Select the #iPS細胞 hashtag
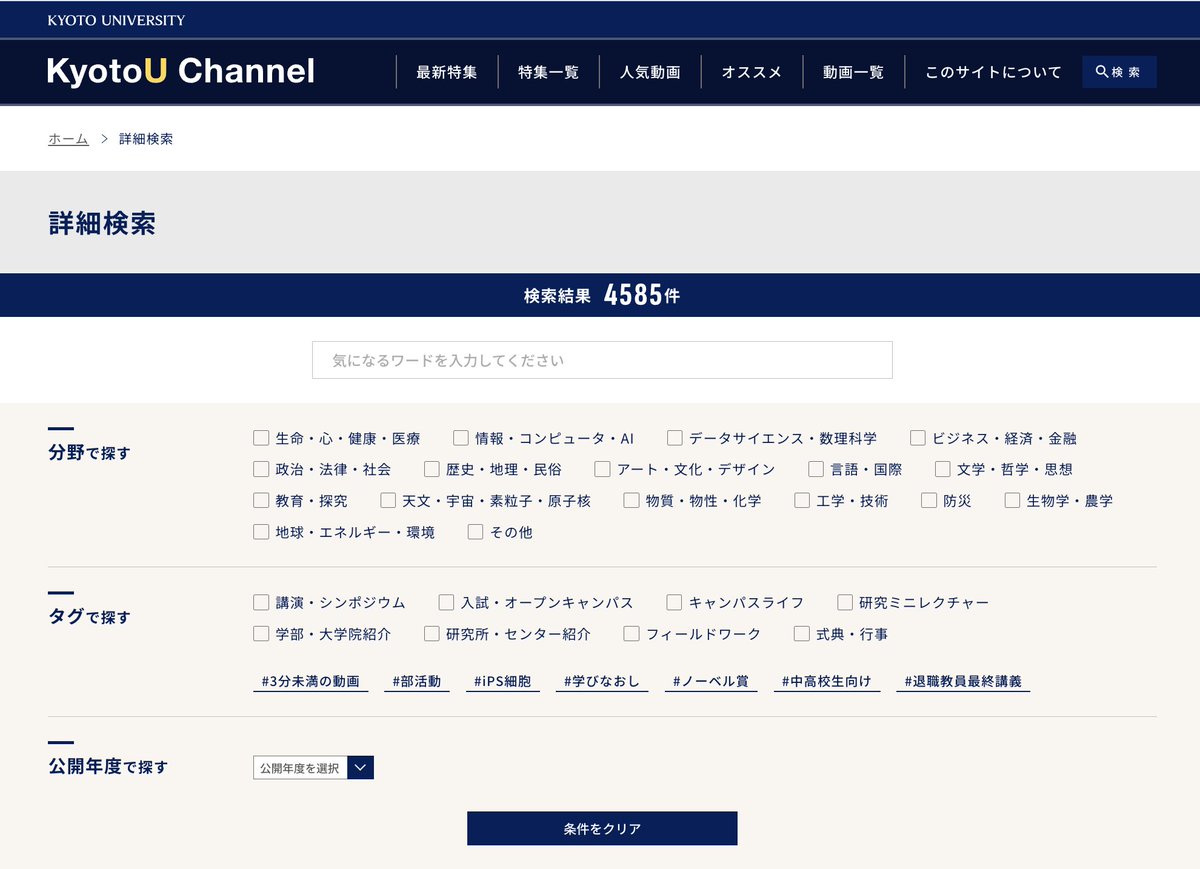 [503, 681]
